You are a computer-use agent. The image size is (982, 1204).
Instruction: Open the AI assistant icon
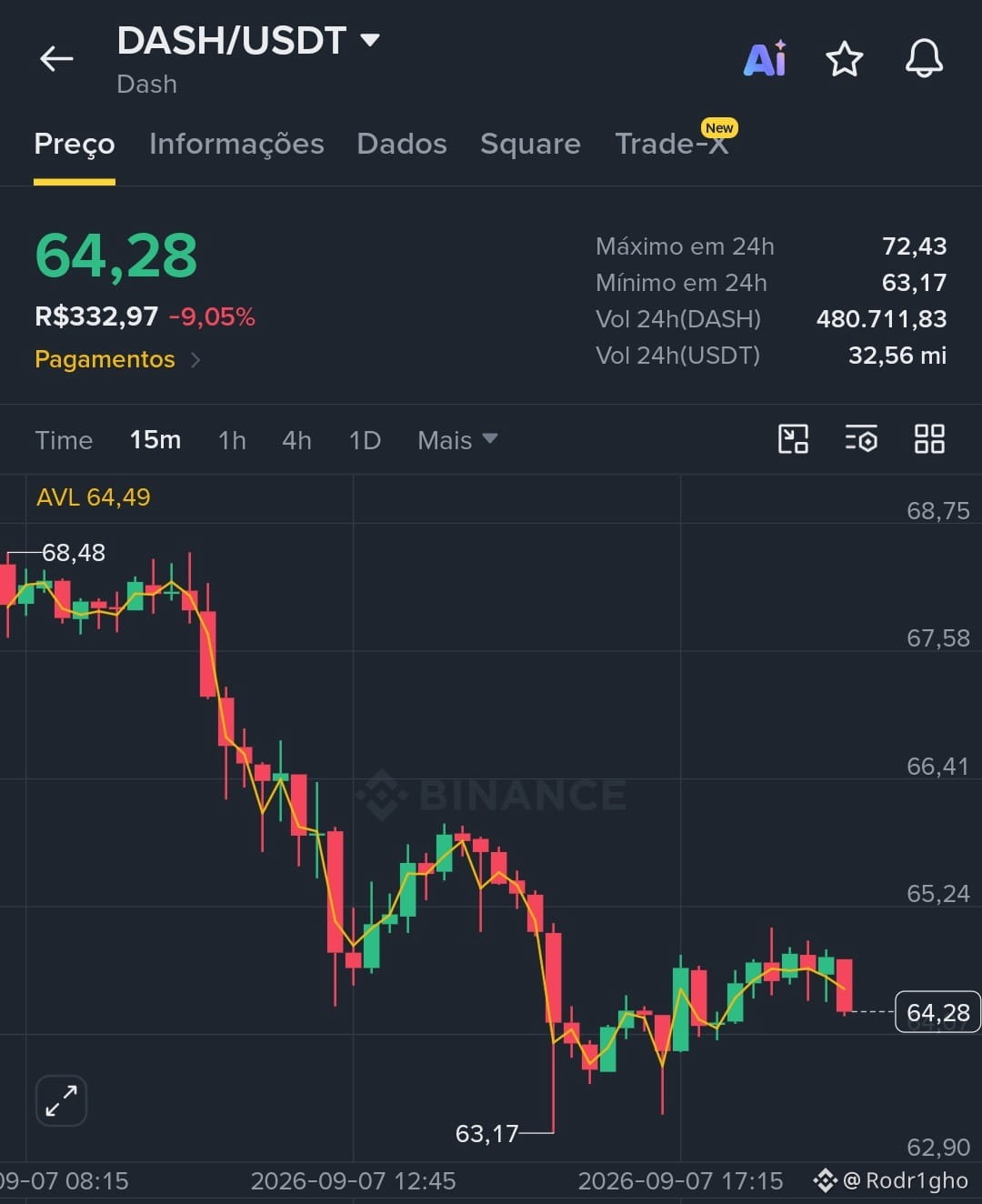(x=766, y=59)
